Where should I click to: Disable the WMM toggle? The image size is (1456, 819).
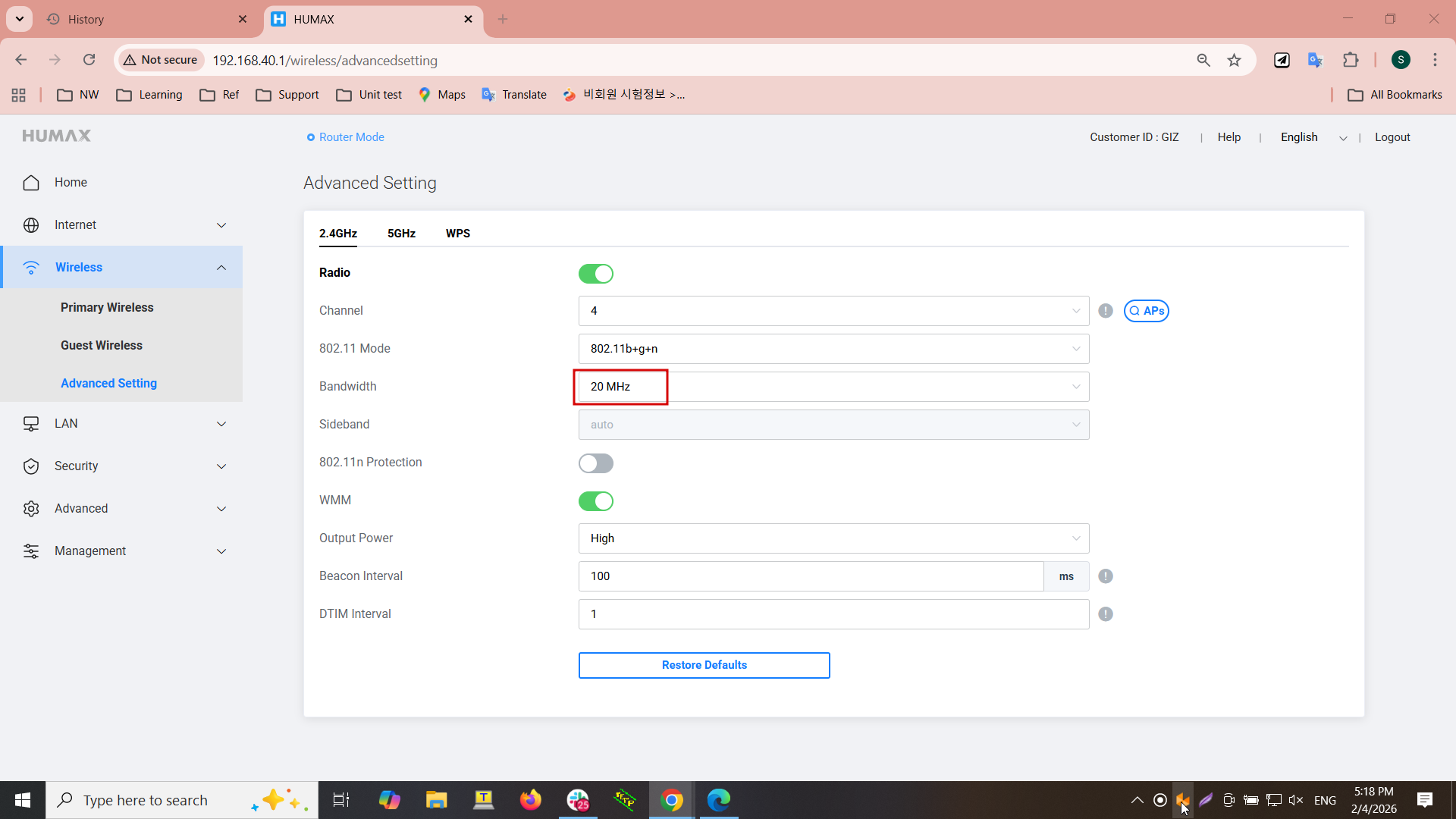(x=596, y=501)
